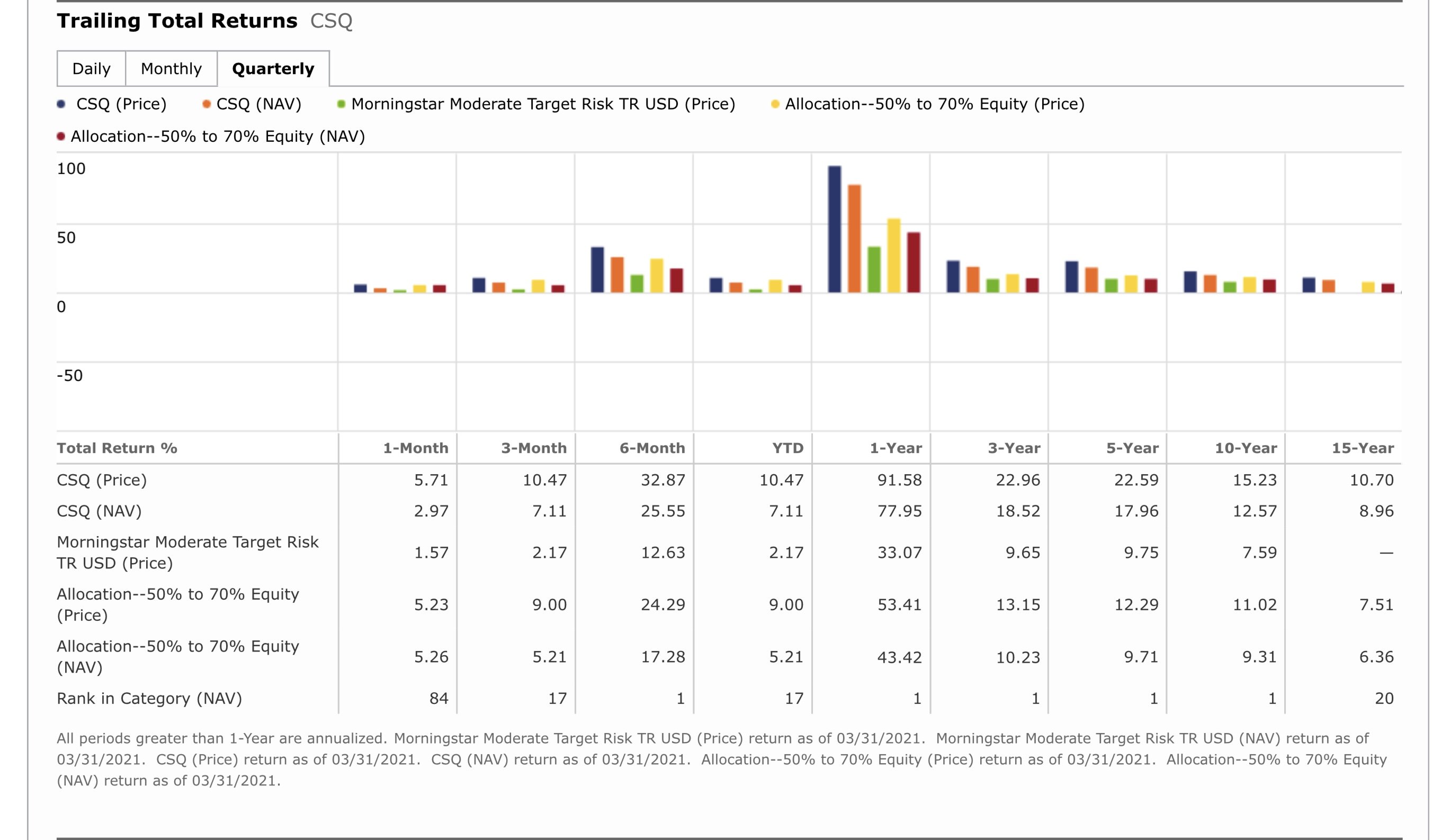Select the Quarterly tab
This screenshot has width=1442, height=840.
tap(273, 69)
